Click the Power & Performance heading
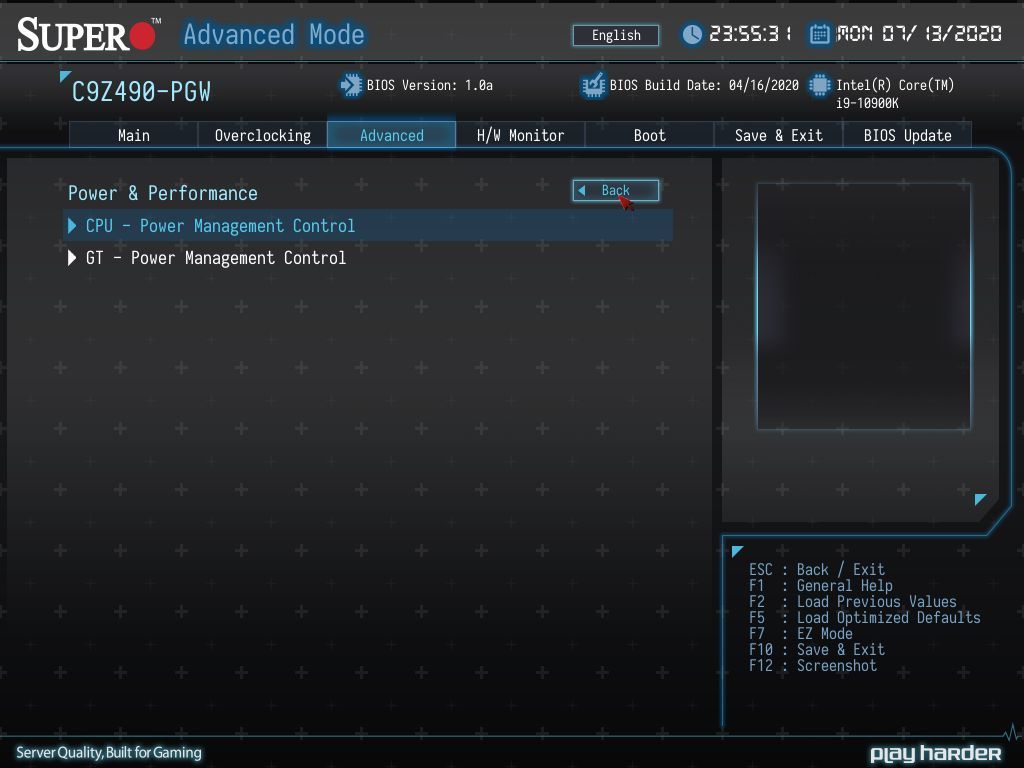 point(163,193)
